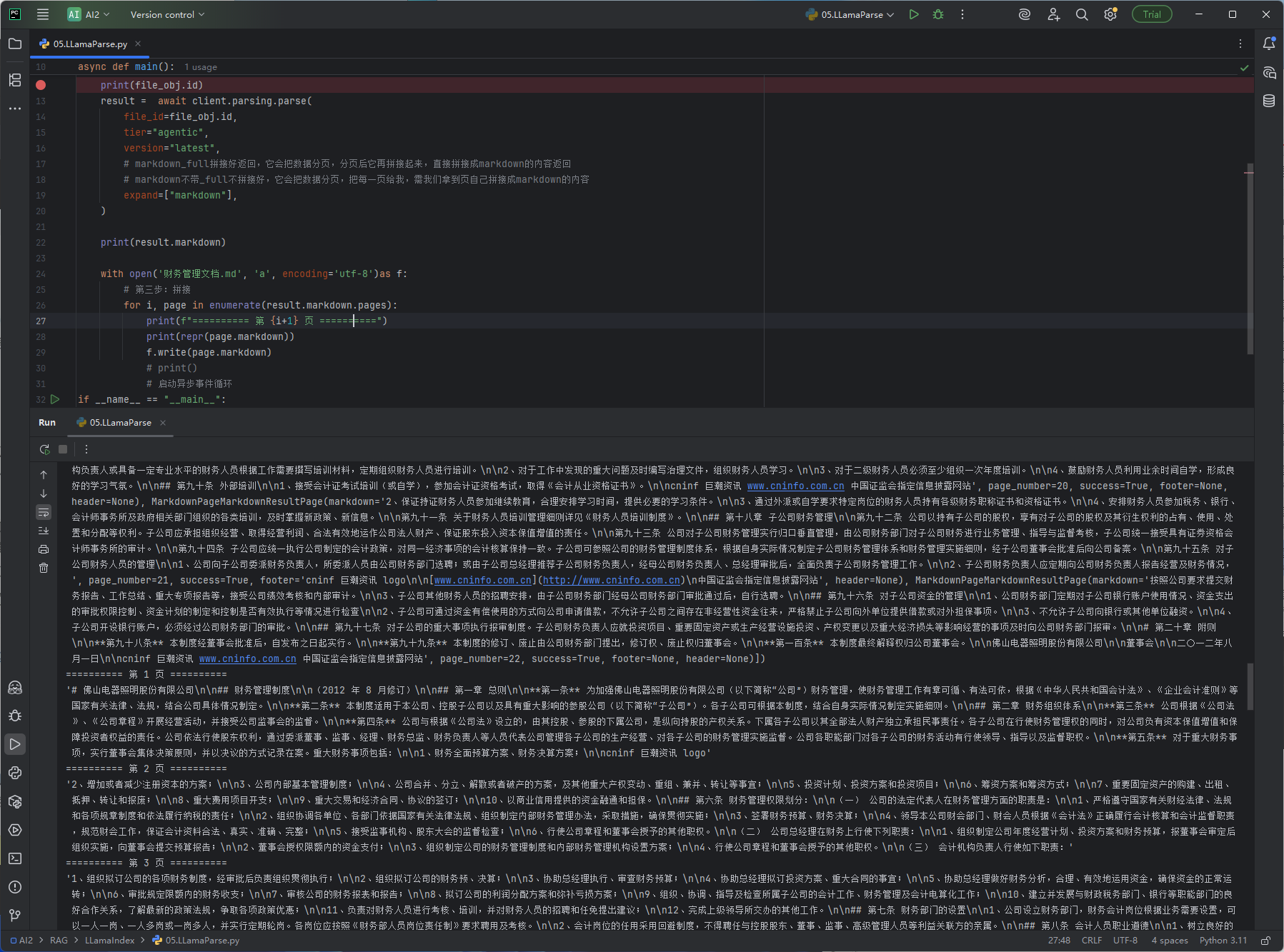The image size is (1284, 952).
Task: Click the Run panel title
Action: point(47,423)
